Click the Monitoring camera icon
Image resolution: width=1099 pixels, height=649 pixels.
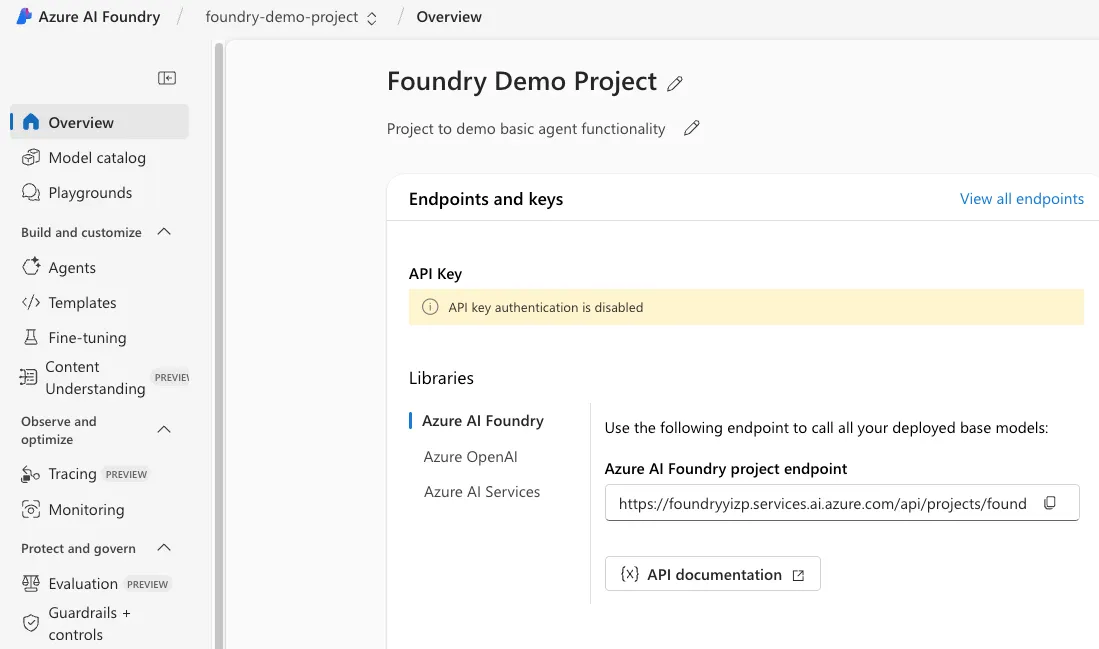(x=31, y=510)
